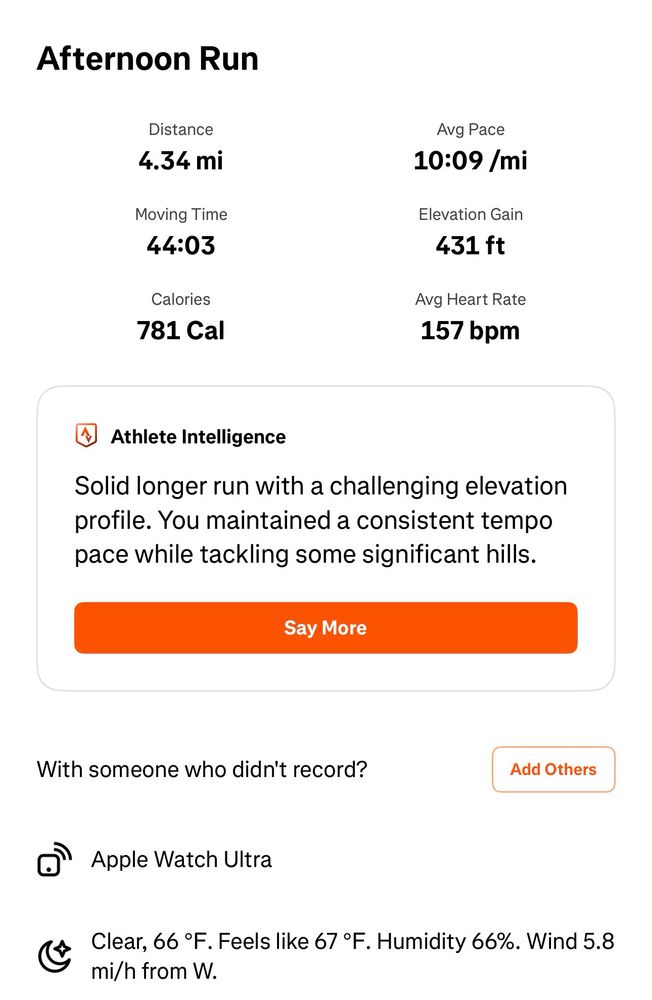Tap the 431 ft elevation gain
652x1000 pixels.
pos(470,245)
